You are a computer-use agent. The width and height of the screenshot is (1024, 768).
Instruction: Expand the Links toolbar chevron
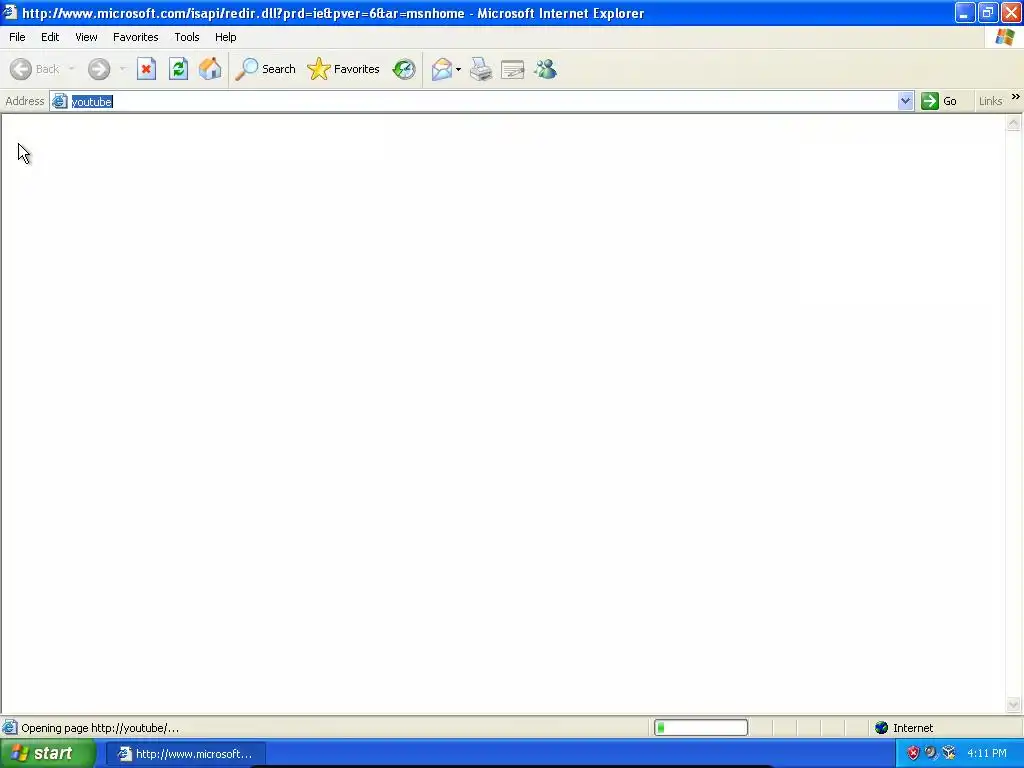point(1016,97)
